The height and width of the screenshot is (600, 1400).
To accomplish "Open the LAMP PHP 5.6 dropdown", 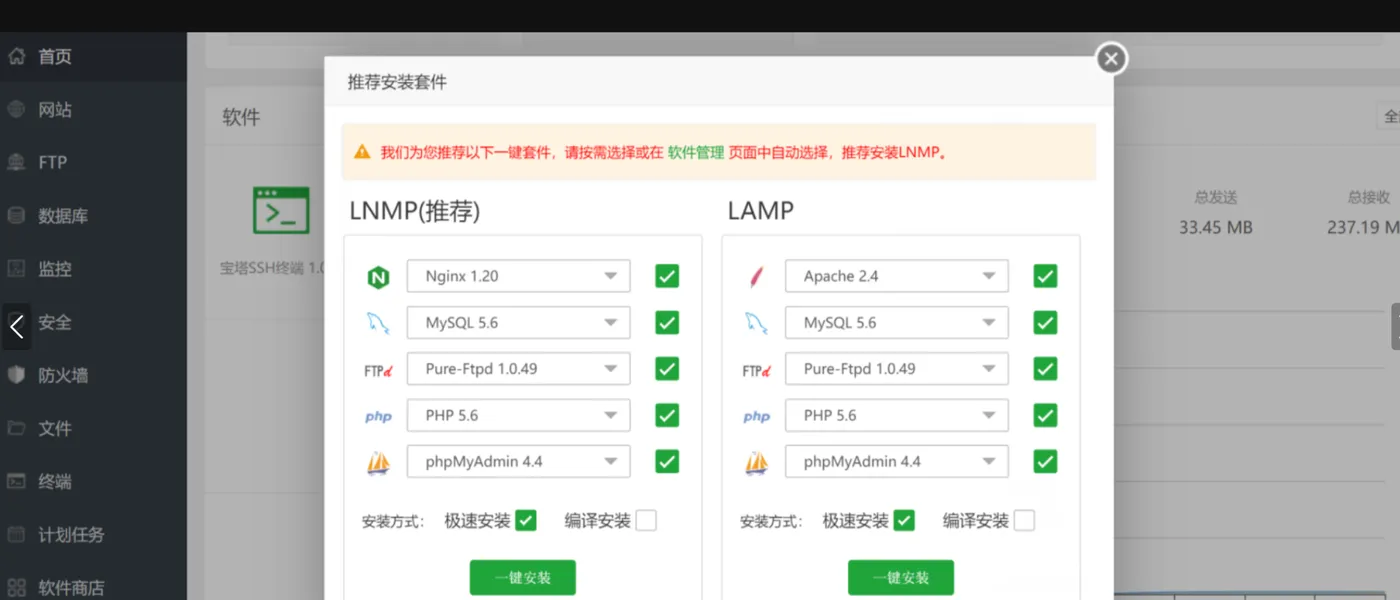I will click(896, 415).
